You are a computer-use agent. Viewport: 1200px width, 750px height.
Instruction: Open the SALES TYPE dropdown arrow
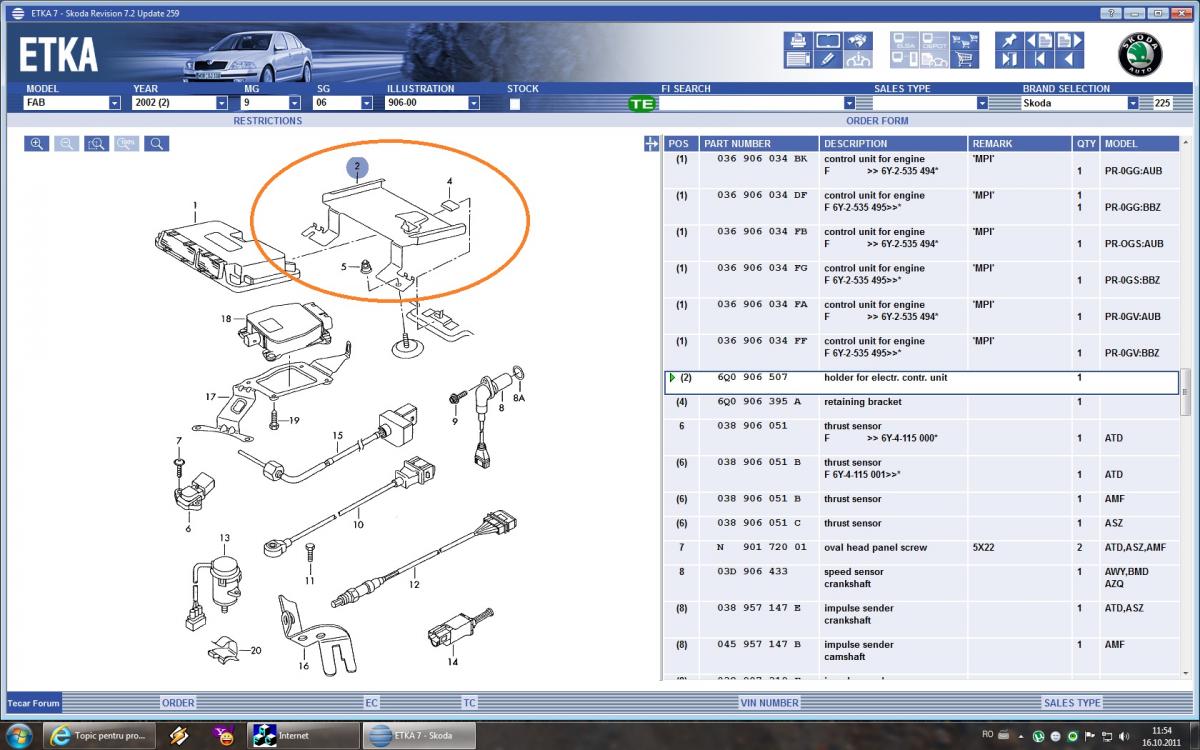click(982, 103)
